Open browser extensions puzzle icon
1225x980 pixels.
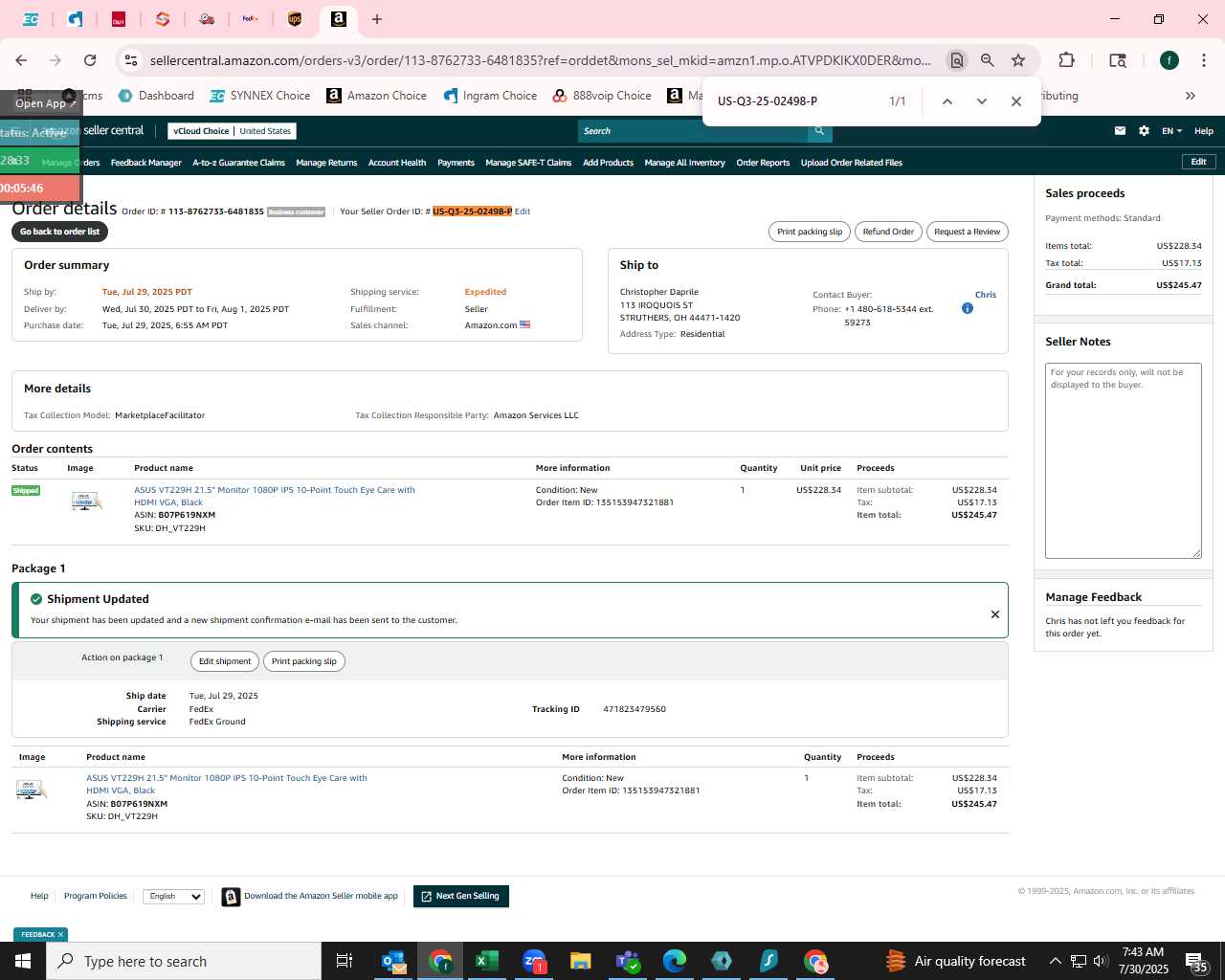(1066, 60)
